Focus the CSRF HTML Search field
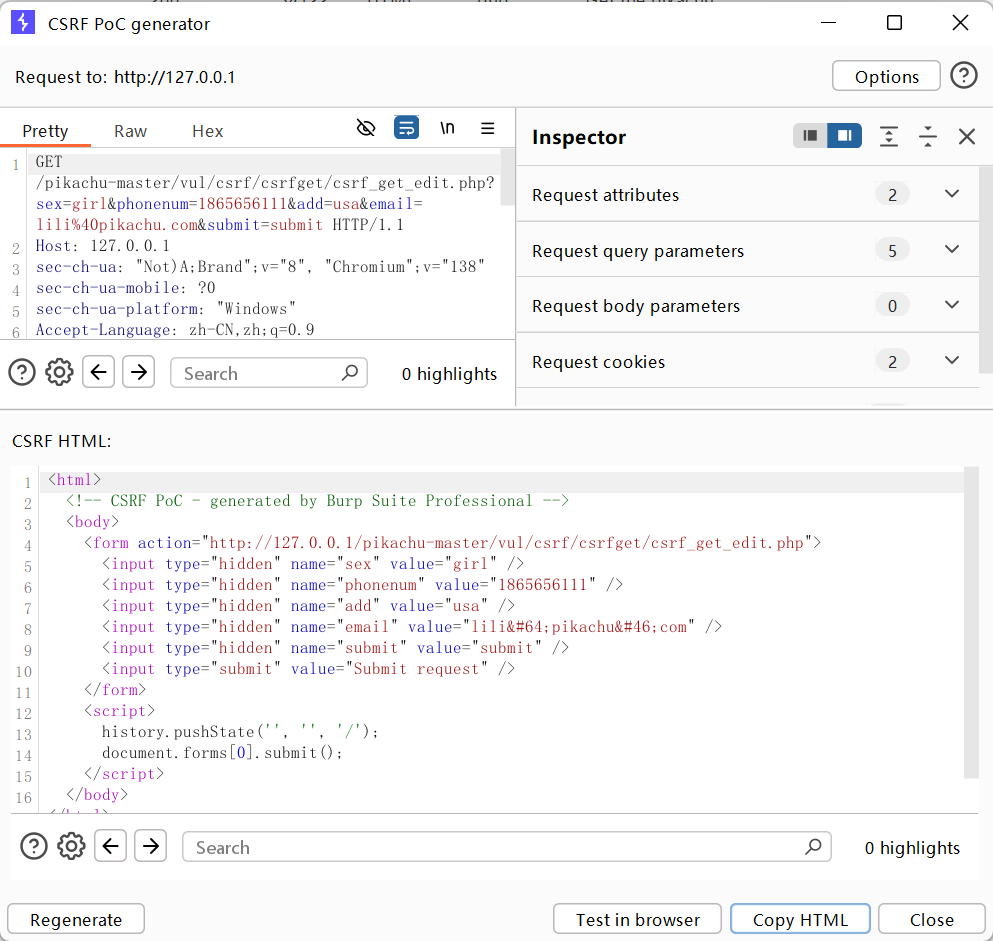This screenshot has width=993, height=941. pos(507,847)
